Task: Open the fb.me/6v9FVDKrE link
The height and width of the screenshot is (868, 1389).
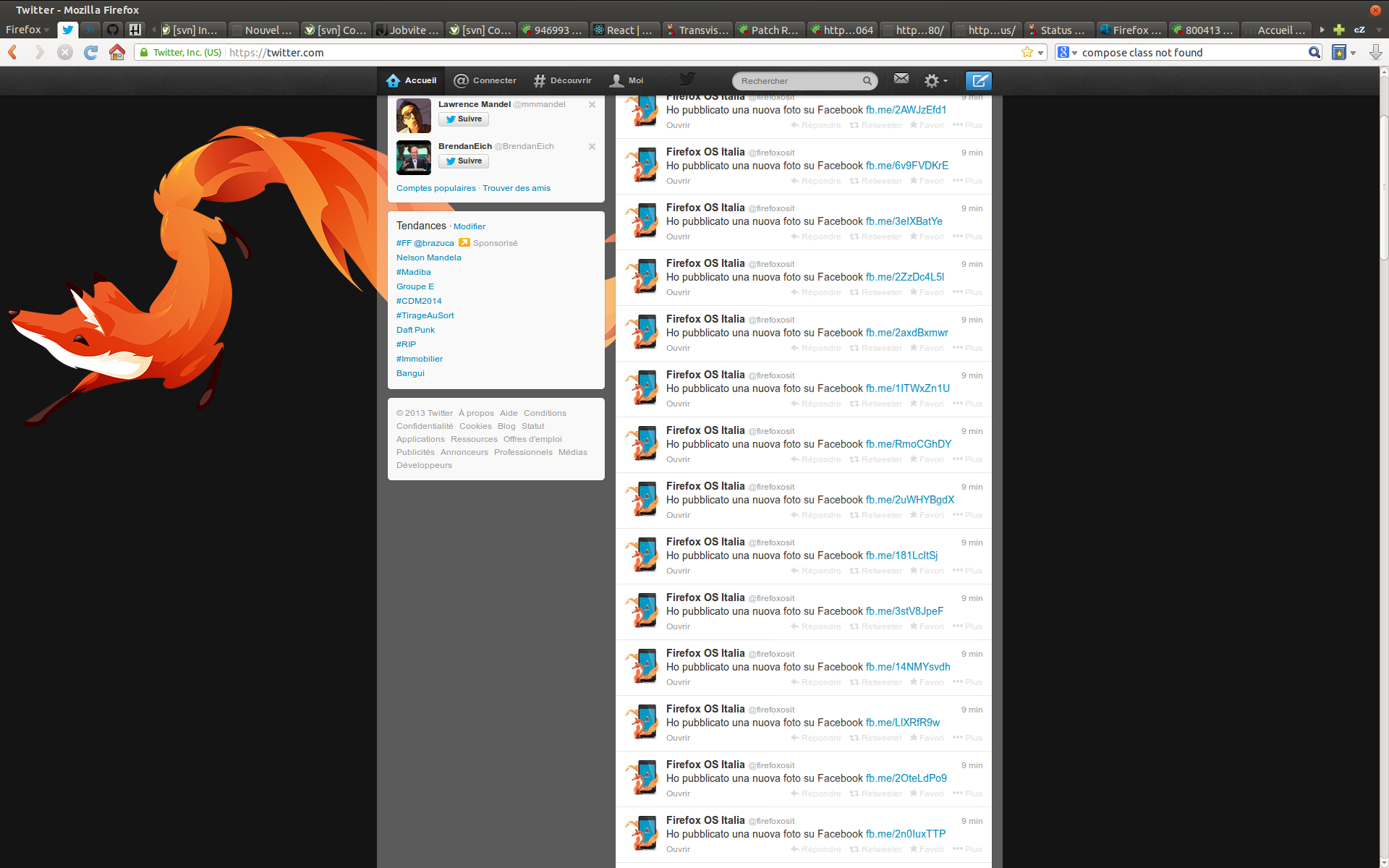Action: pos(907,166)
